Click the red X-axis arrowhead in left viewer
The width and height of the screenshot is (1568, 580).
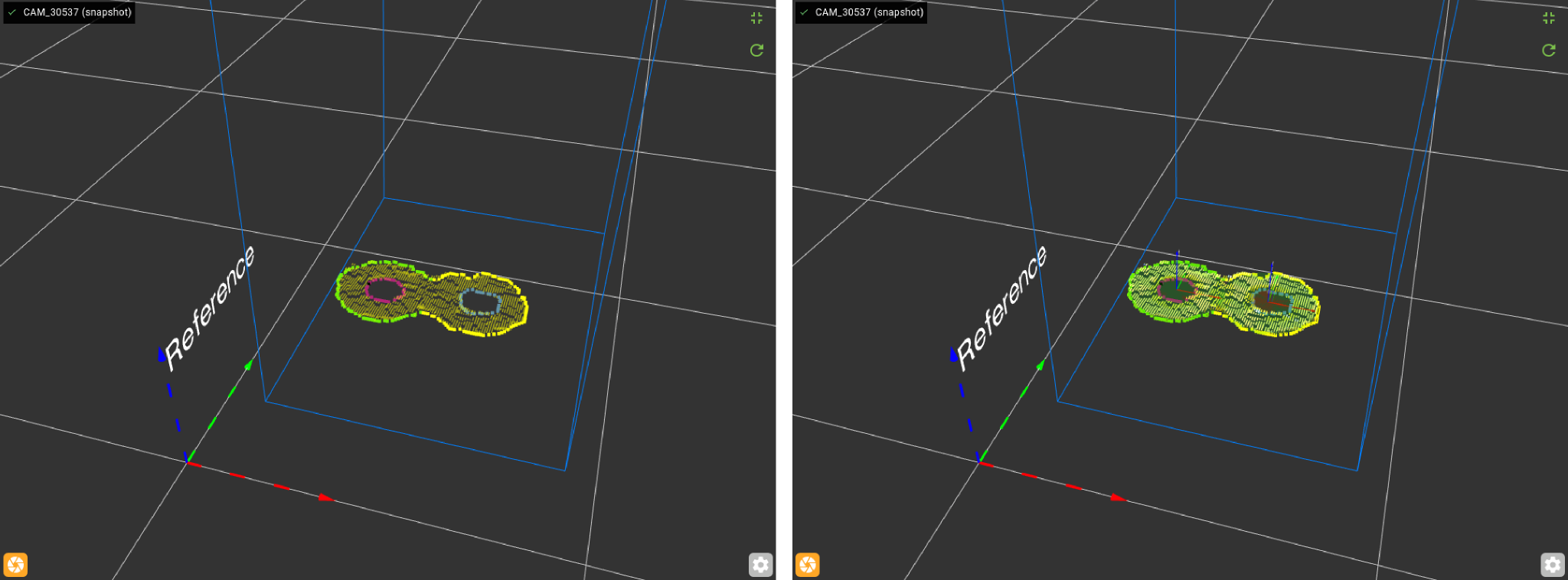[327, 498]
